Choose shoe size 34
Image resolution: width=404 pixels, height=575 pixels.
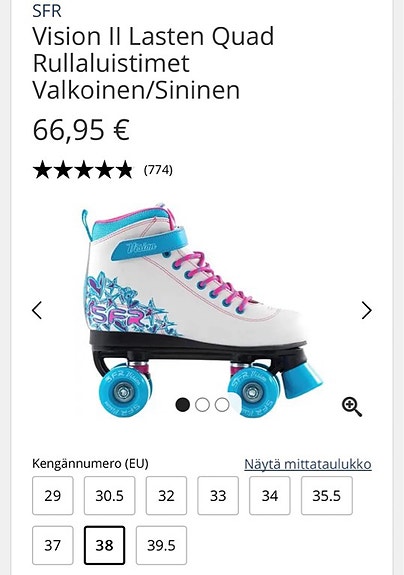coord(269,495)
